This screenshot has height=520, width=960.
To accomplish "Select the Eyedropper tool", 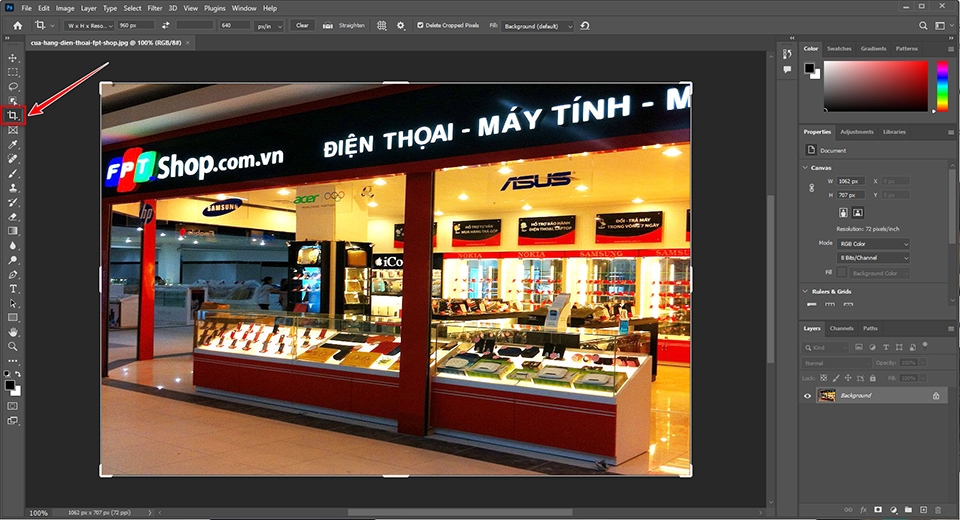I will (x=13, y=145).
